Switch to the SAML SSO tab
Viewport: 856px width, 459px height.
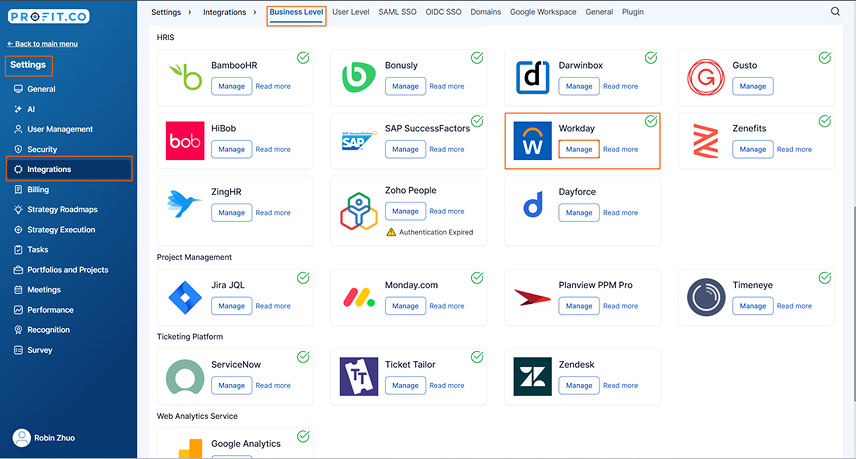coord(397,12)
